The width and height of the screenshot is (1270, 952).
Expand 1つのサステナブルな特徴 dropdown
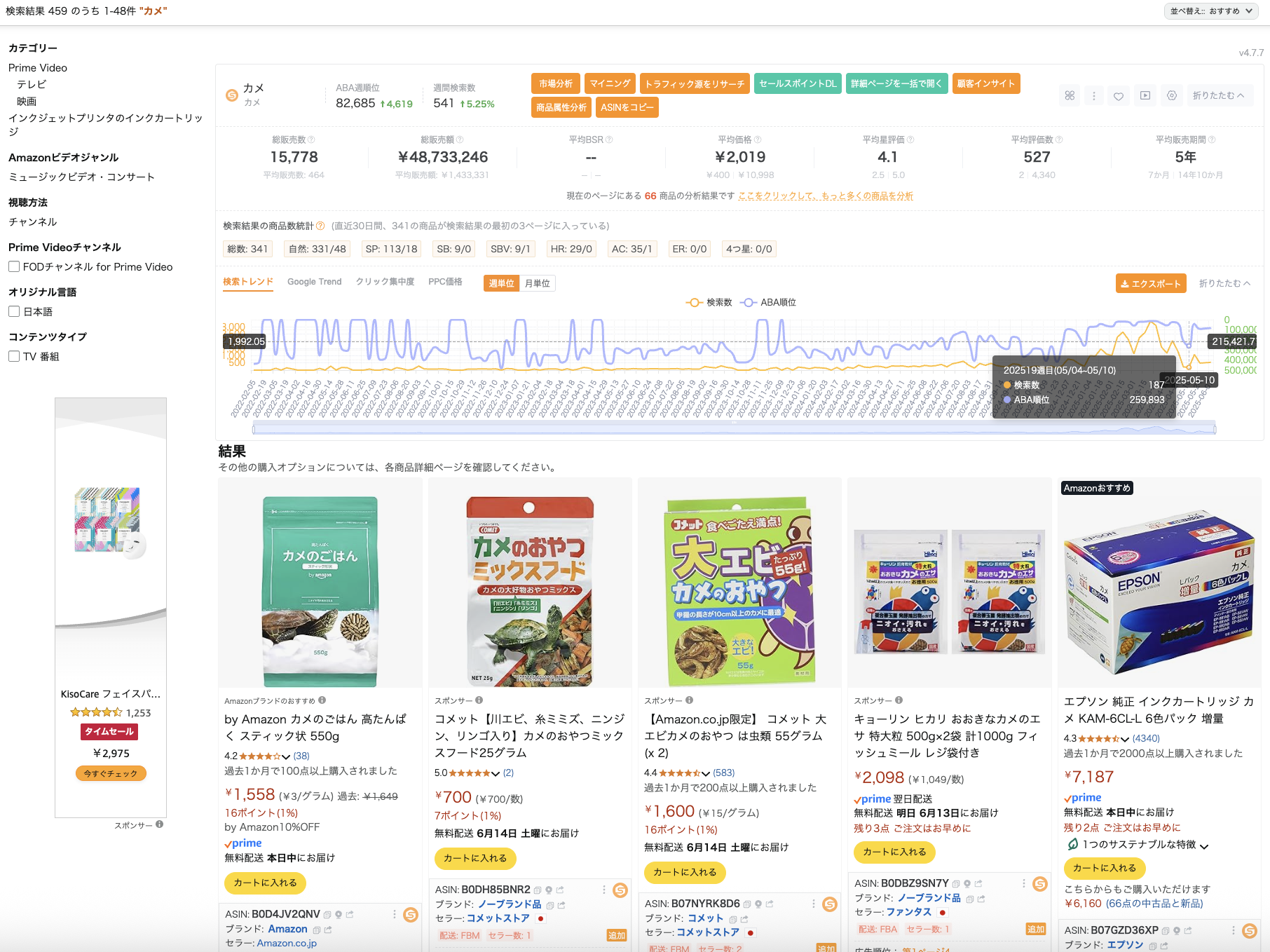[x=1138, y=845]
